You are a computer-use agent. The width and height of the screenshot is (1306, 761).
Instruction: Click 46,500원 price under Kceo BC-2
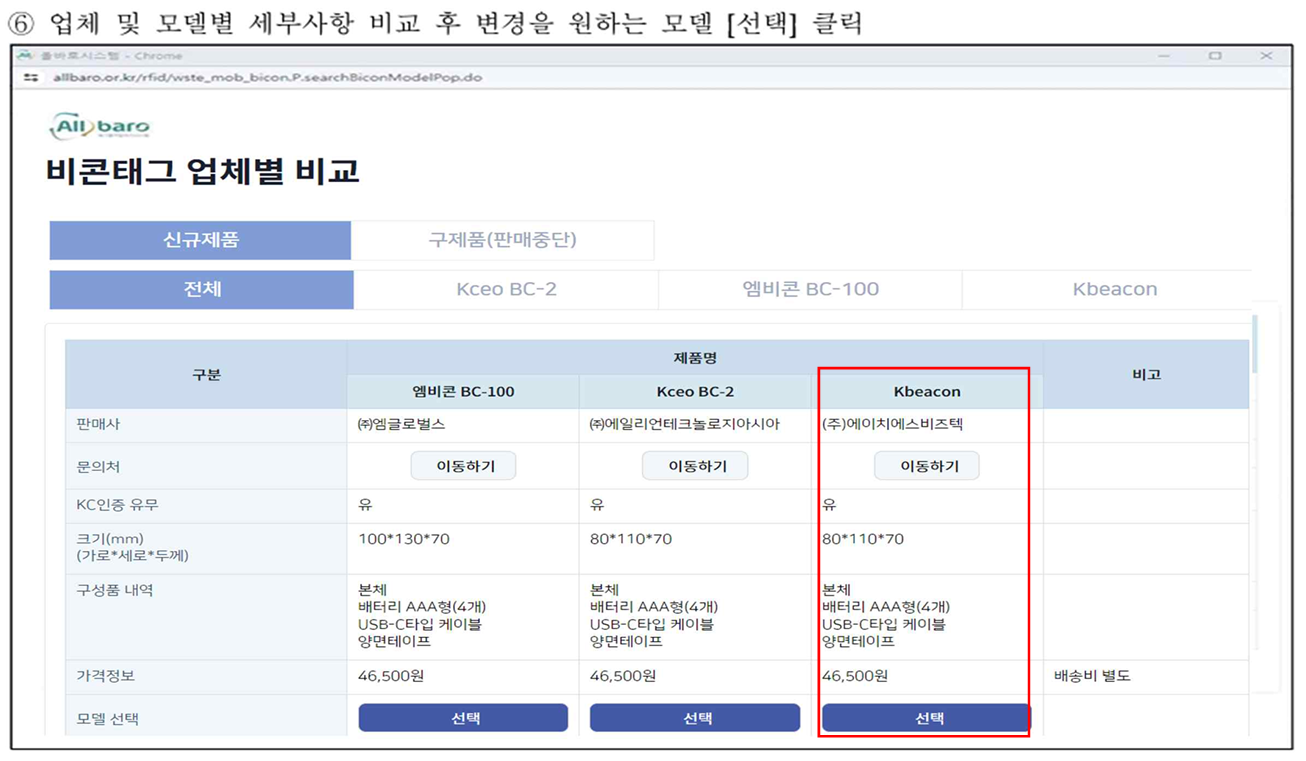[x=623, y=676]
